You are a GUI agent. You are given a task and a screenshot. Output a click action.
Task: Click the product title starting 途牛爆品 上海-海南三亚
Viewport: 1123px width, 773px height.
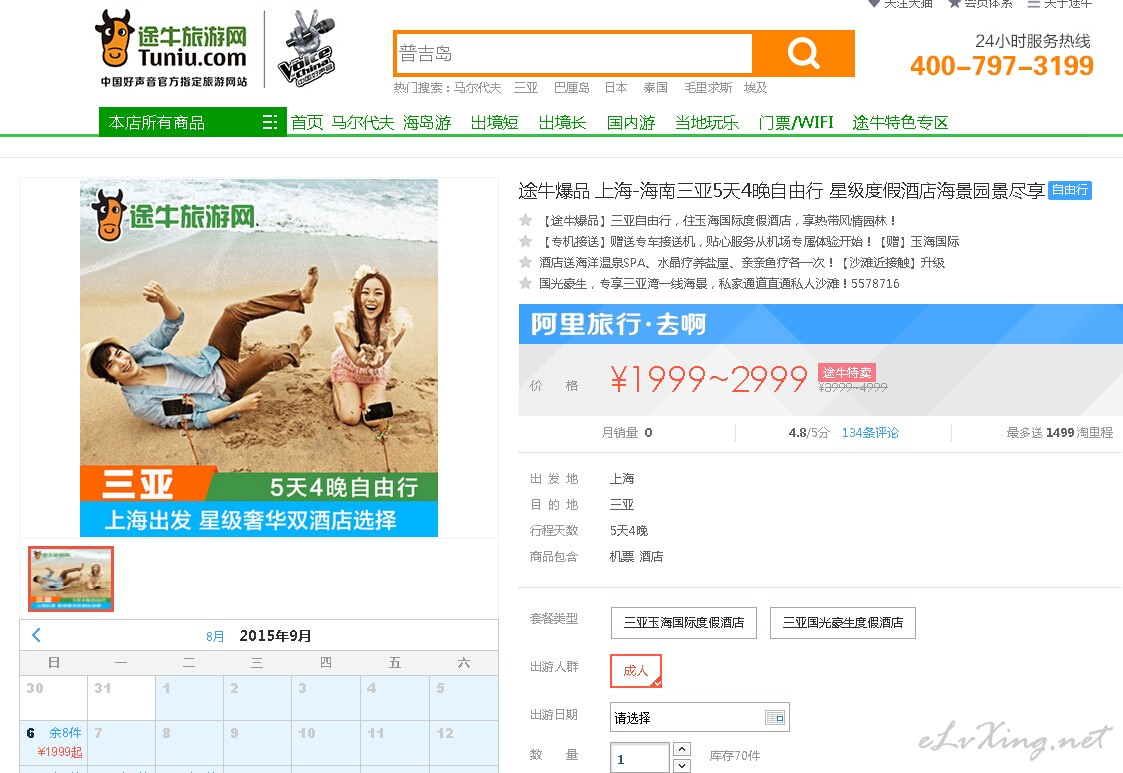tap(781, 191)
